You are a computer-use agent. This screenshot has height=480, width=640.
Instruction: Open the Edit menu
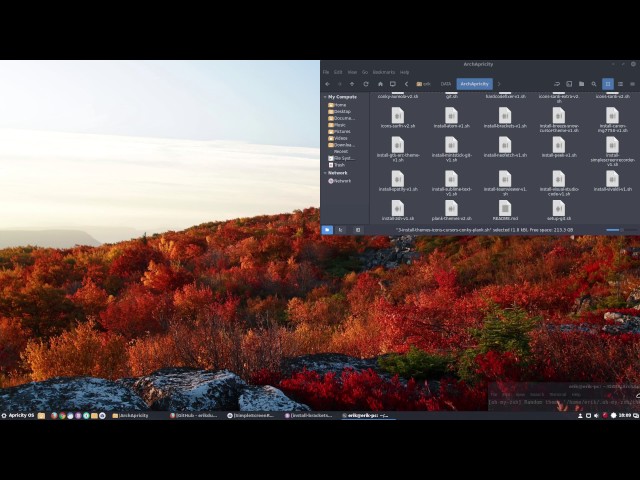[x=338, y=72]
